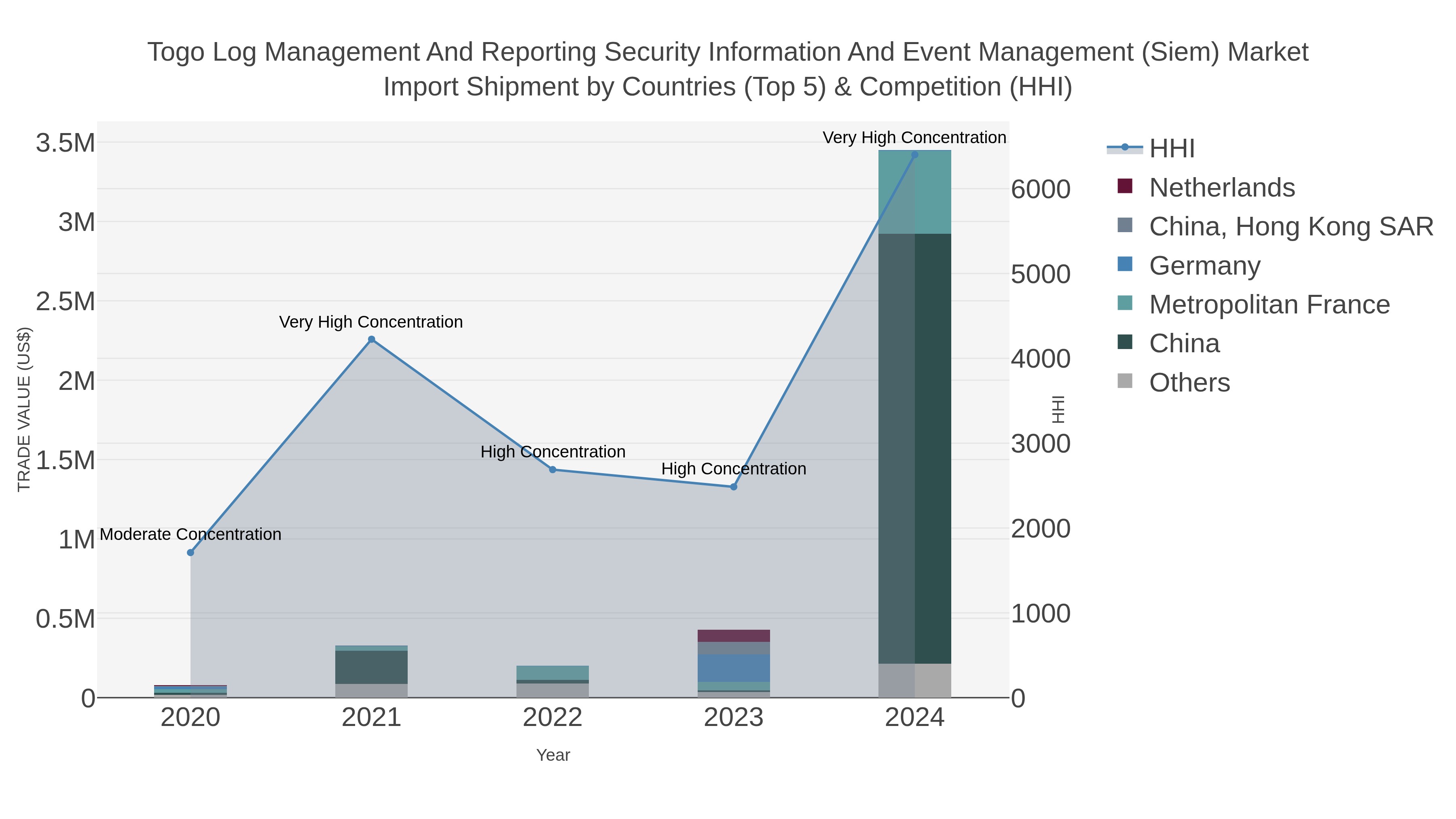Click the 2022 x-axis label
The width and height of the screenshot is (1456, 819).
(x=553, y=717)
